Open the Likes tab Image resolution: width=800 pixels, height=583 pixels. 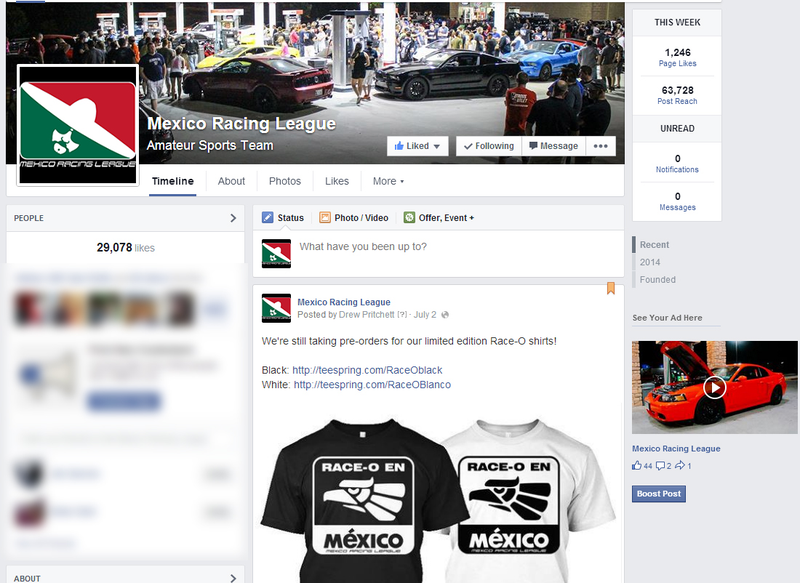[x=337, y=181]
